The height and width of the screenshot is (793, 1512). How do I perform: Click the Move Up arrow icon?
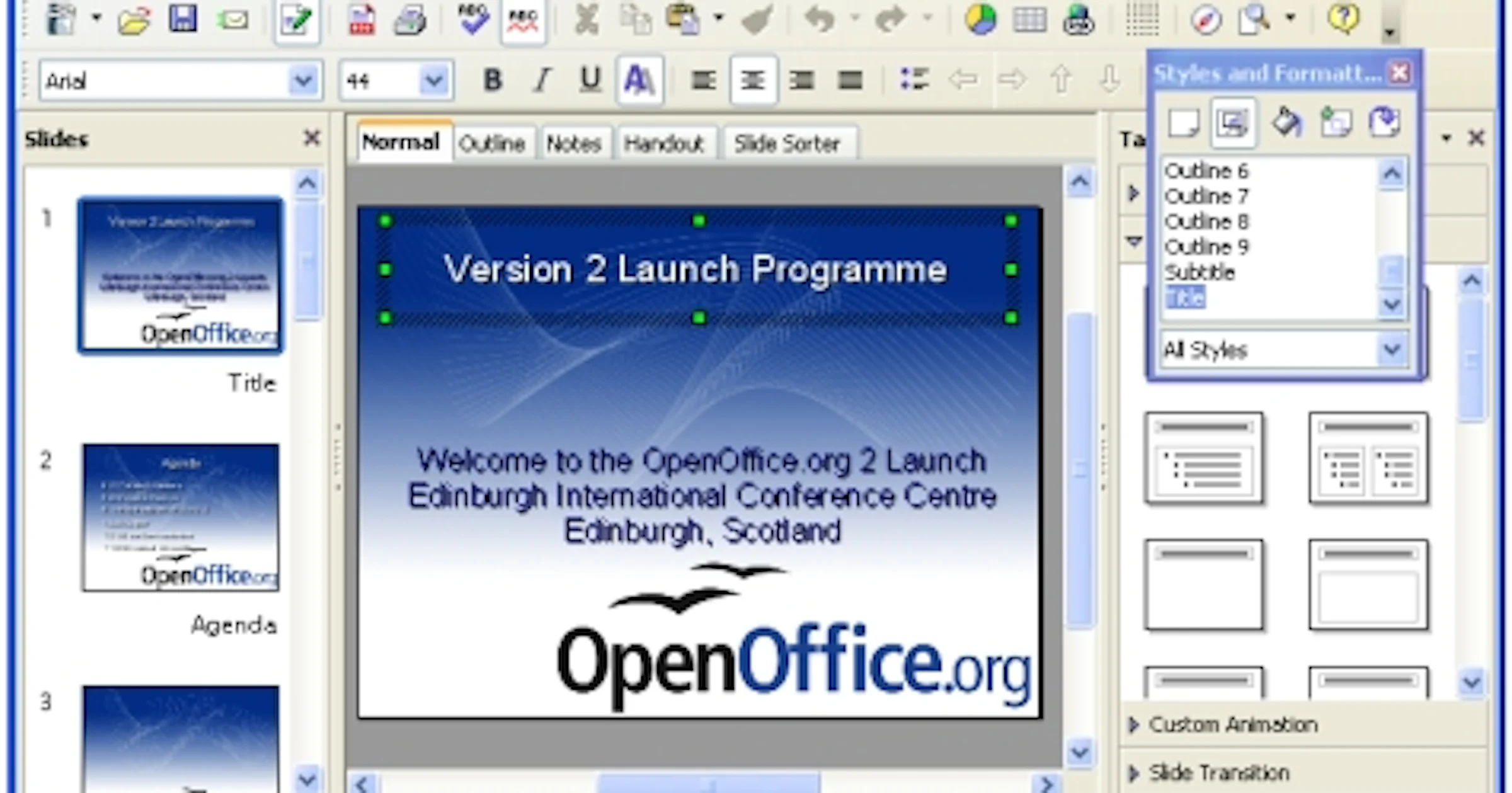point(1061,80)
